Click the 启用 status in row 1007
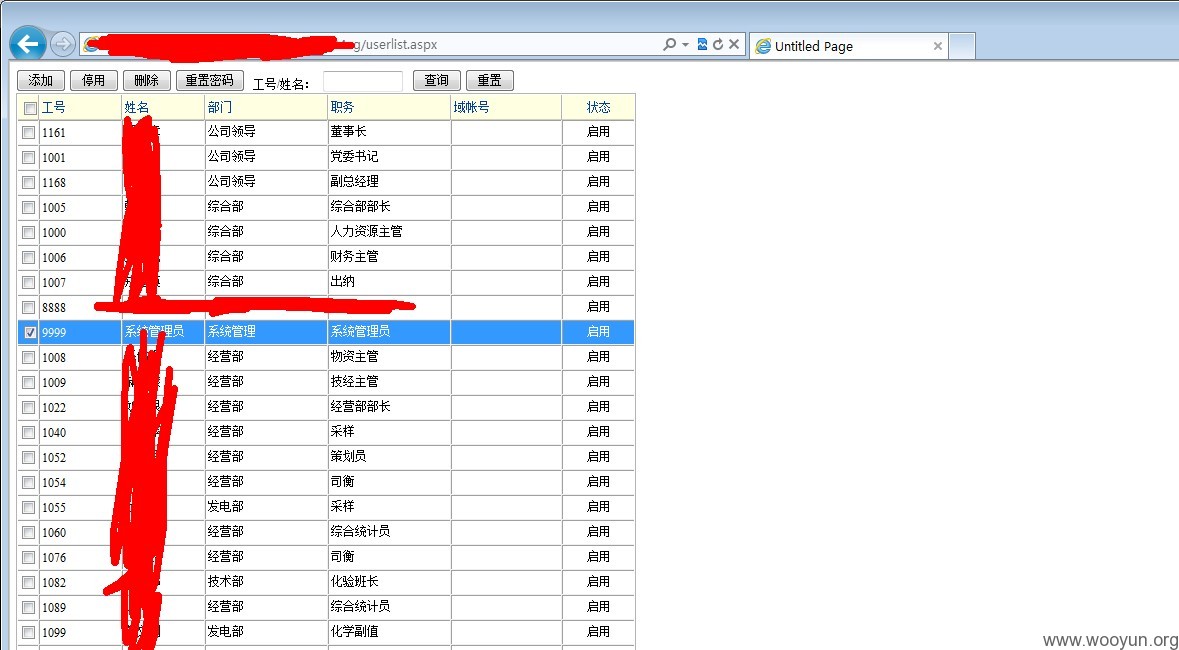 (x=599, y=281)
